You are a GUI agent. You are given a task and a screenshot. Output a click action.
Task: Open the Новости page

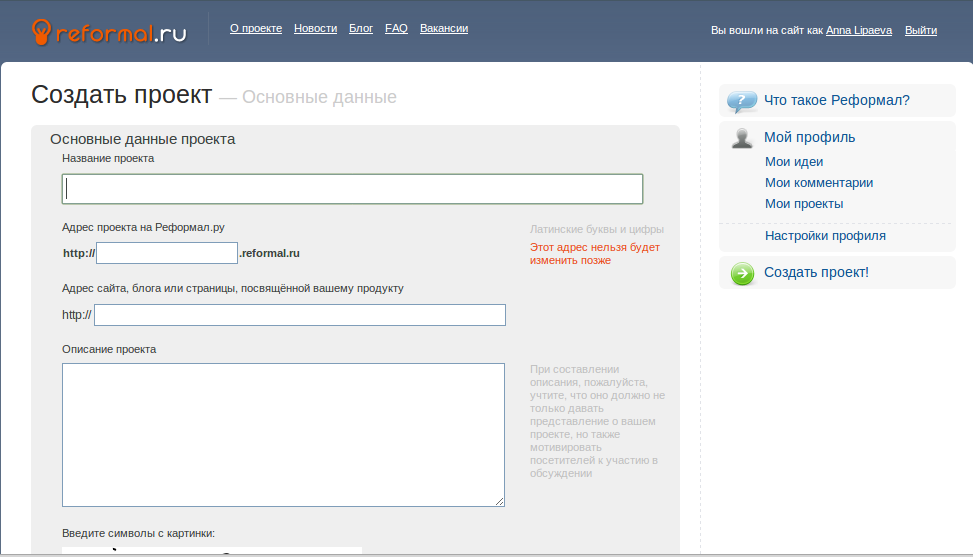click(315, 29)
